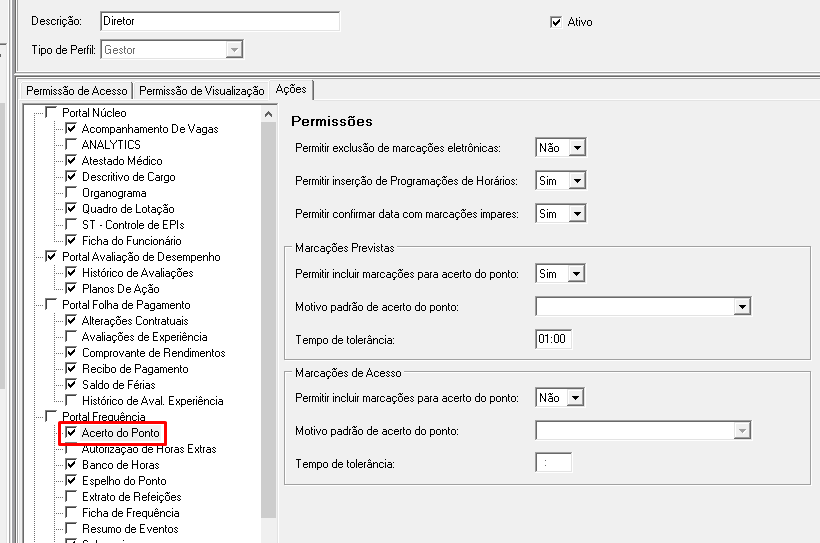Open inserção de Programações de Horários dropdown
The image size is (820, 543).
tap(577, 181)
